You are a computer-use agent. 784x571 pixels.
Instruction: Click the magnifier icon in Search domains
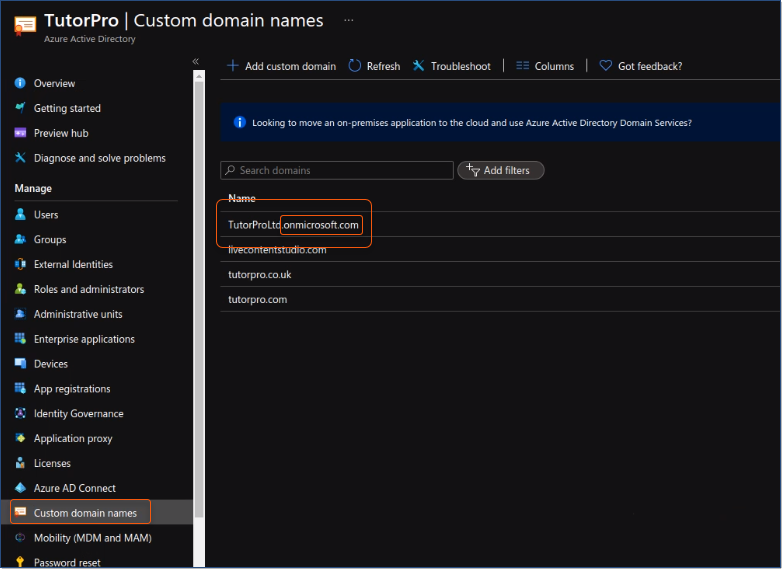click(x=230, y=170)
